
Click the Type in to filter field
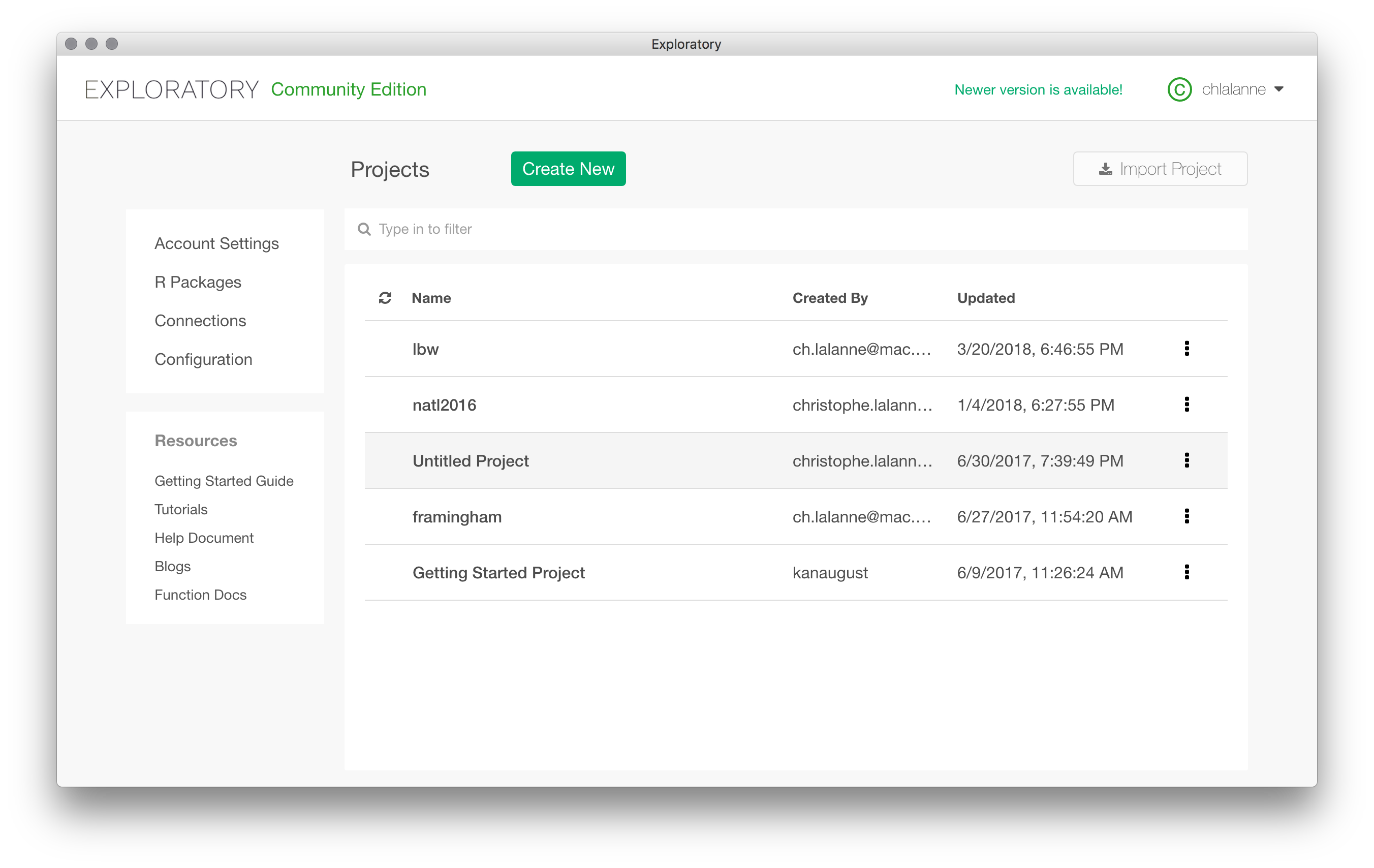[x=799, y=229]
